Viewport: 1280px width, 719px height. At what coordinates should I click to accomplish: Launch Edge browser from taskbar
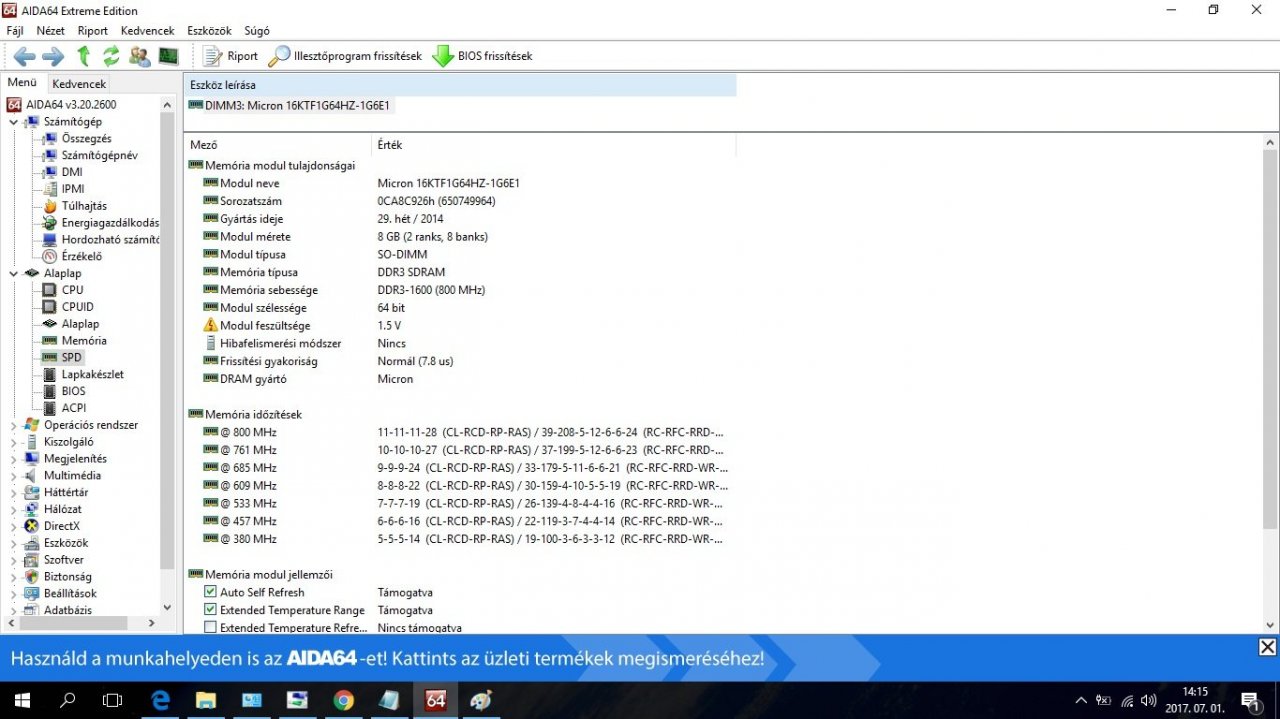[160, 700]
